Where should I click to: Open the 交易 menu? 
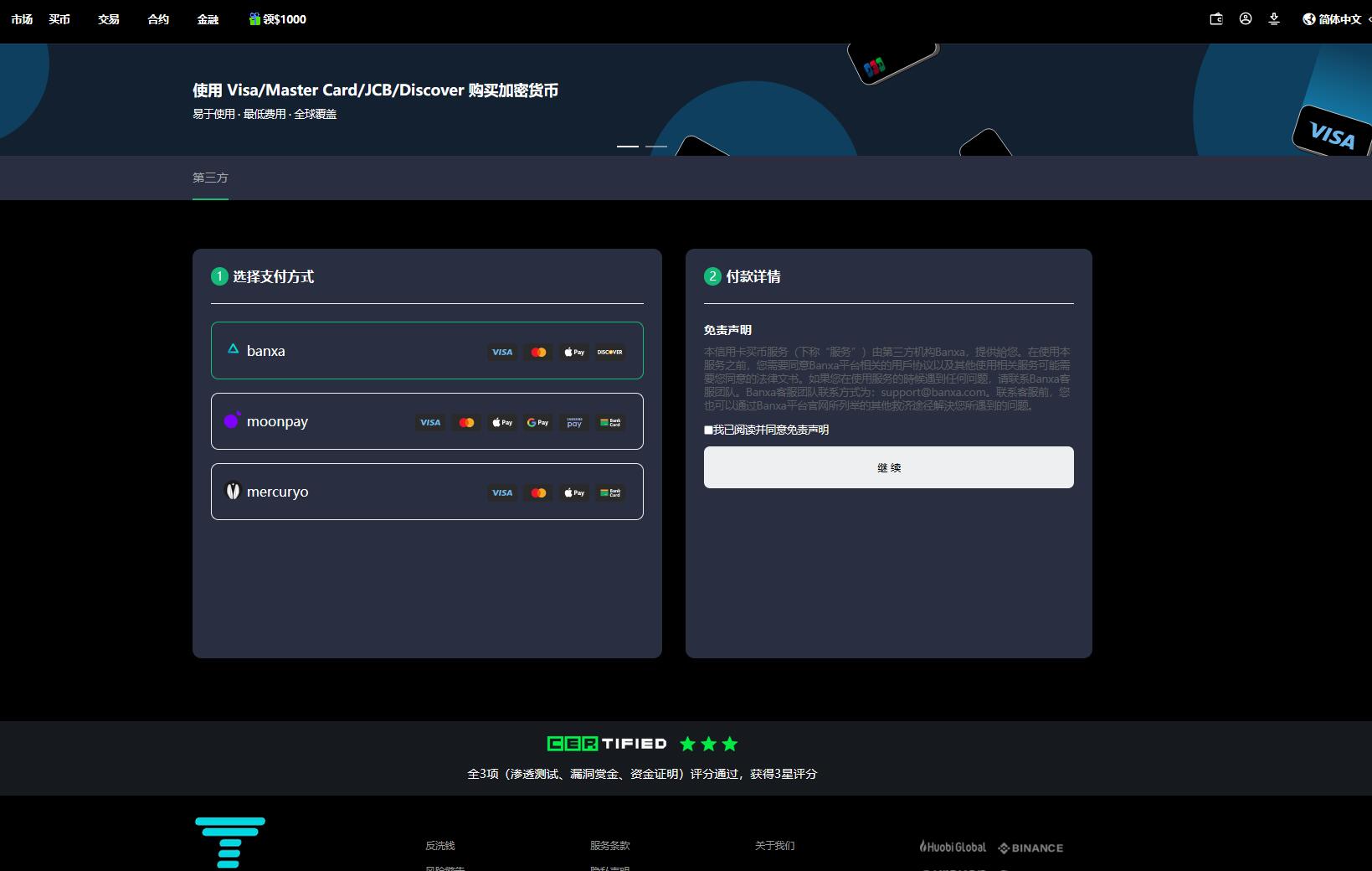[109, 19]
